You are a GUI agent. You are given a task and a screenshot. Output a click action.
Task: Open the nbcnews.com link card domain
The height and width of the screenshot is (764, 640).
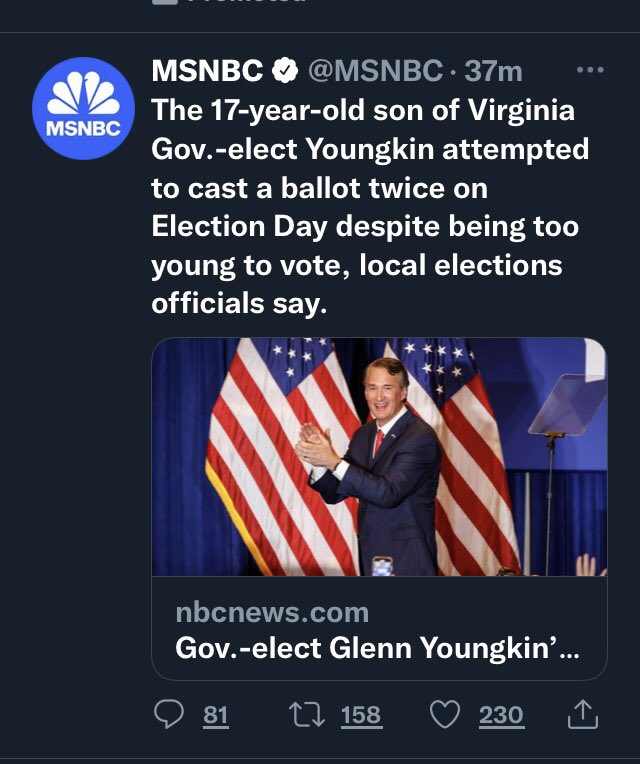coord(272,612)
